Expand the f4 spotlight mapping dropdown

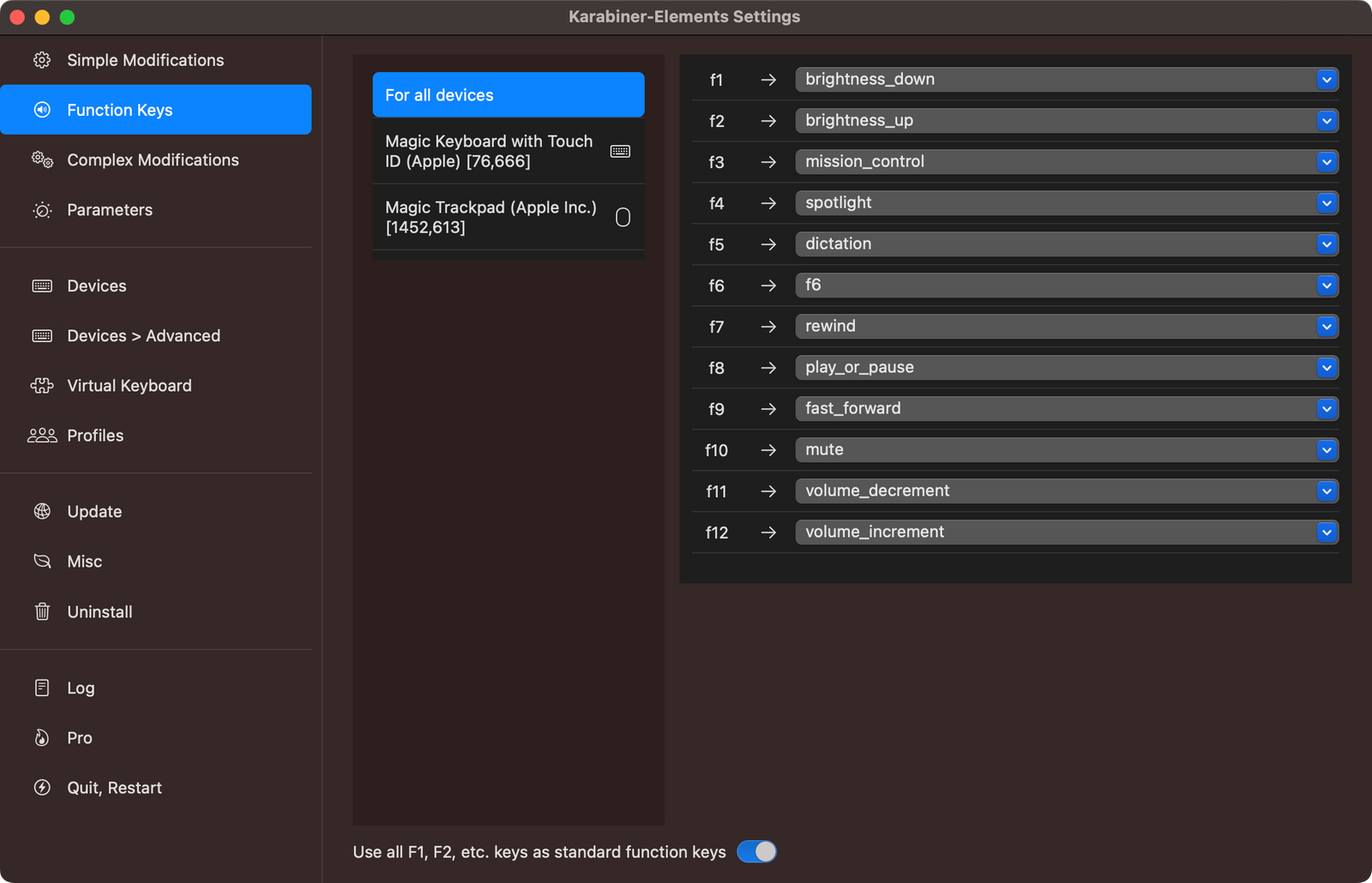1066,203
